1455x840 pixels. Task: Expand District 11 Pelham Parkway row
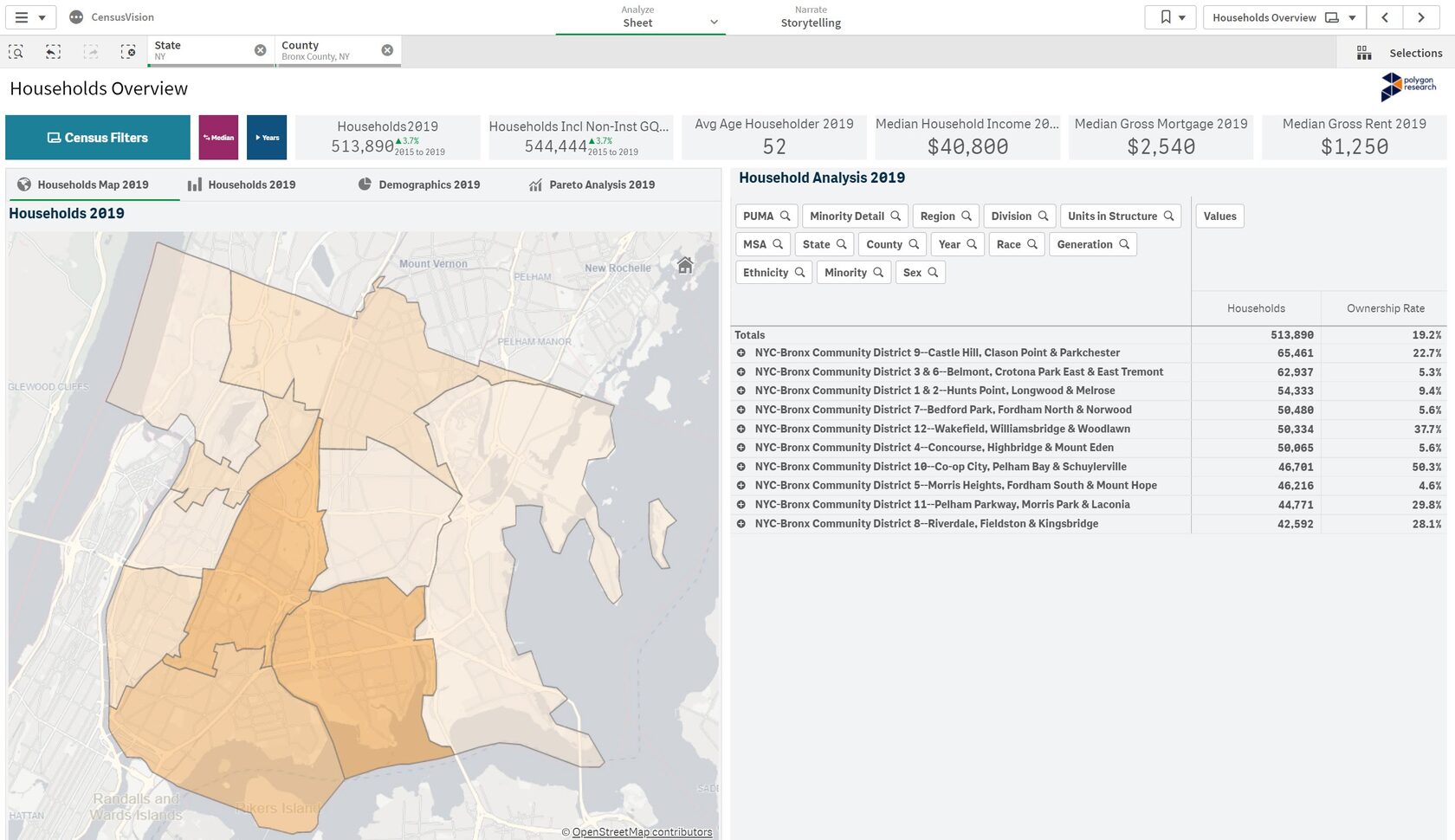tap(741, 505)
